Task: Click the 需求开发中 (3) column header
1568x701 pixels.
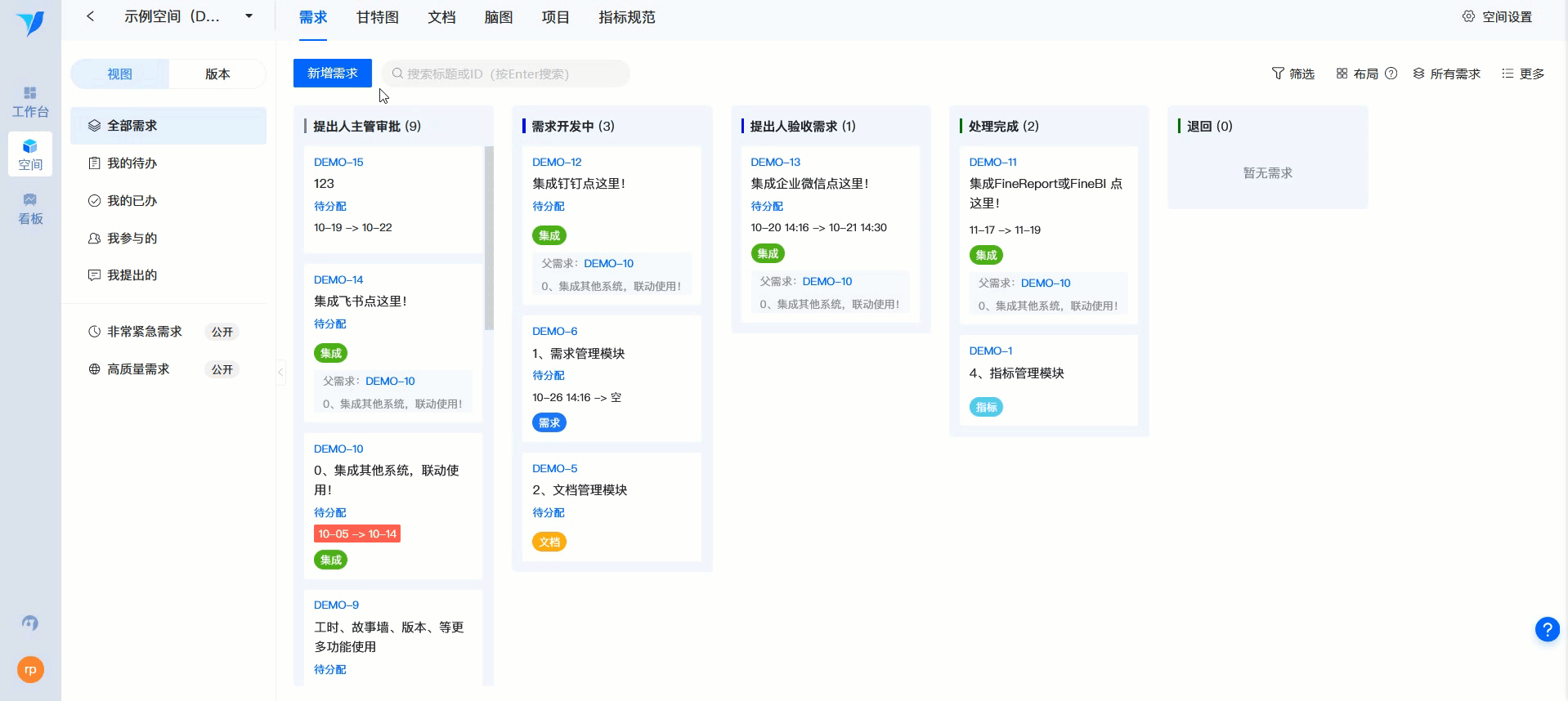Action: [x=573, y=126]
